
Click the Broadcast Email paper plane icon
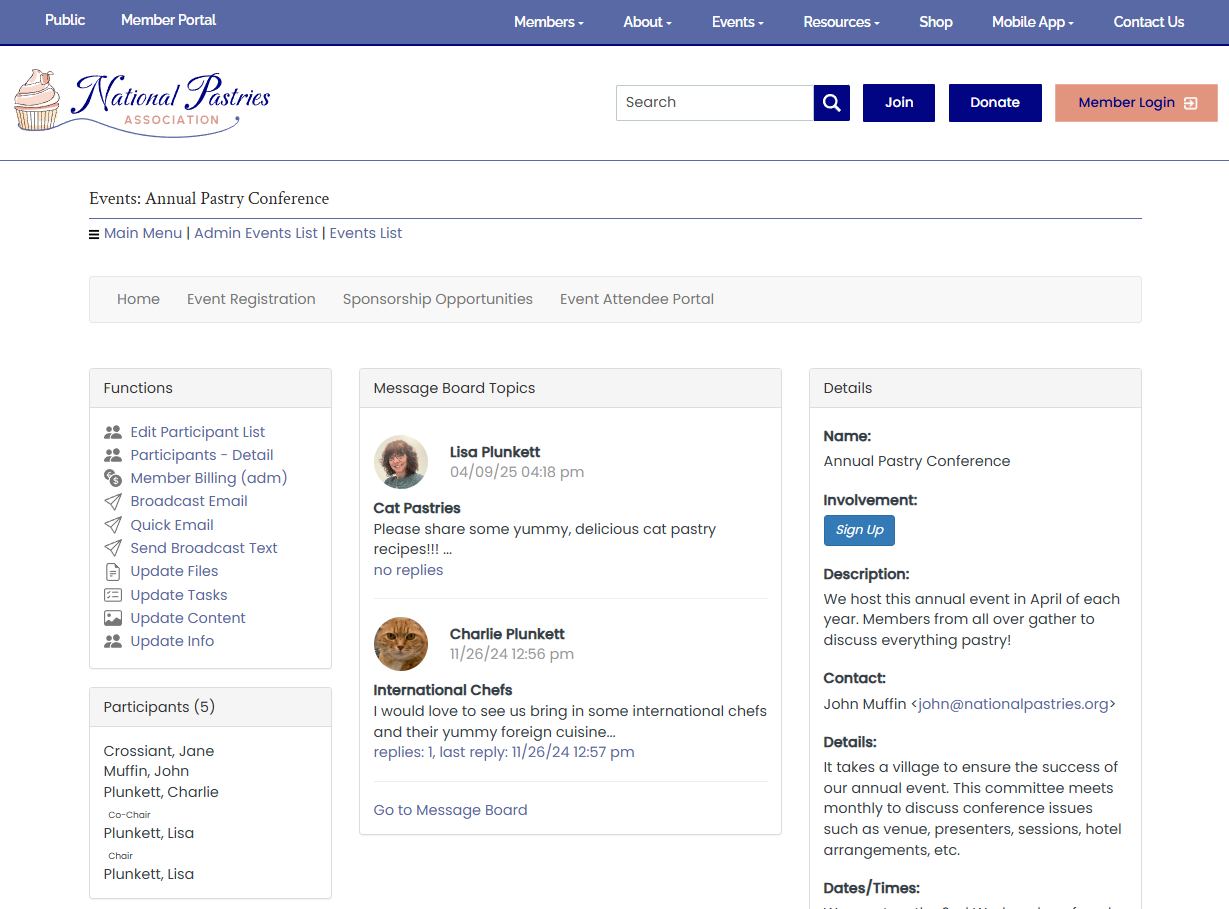click(112, 500)
